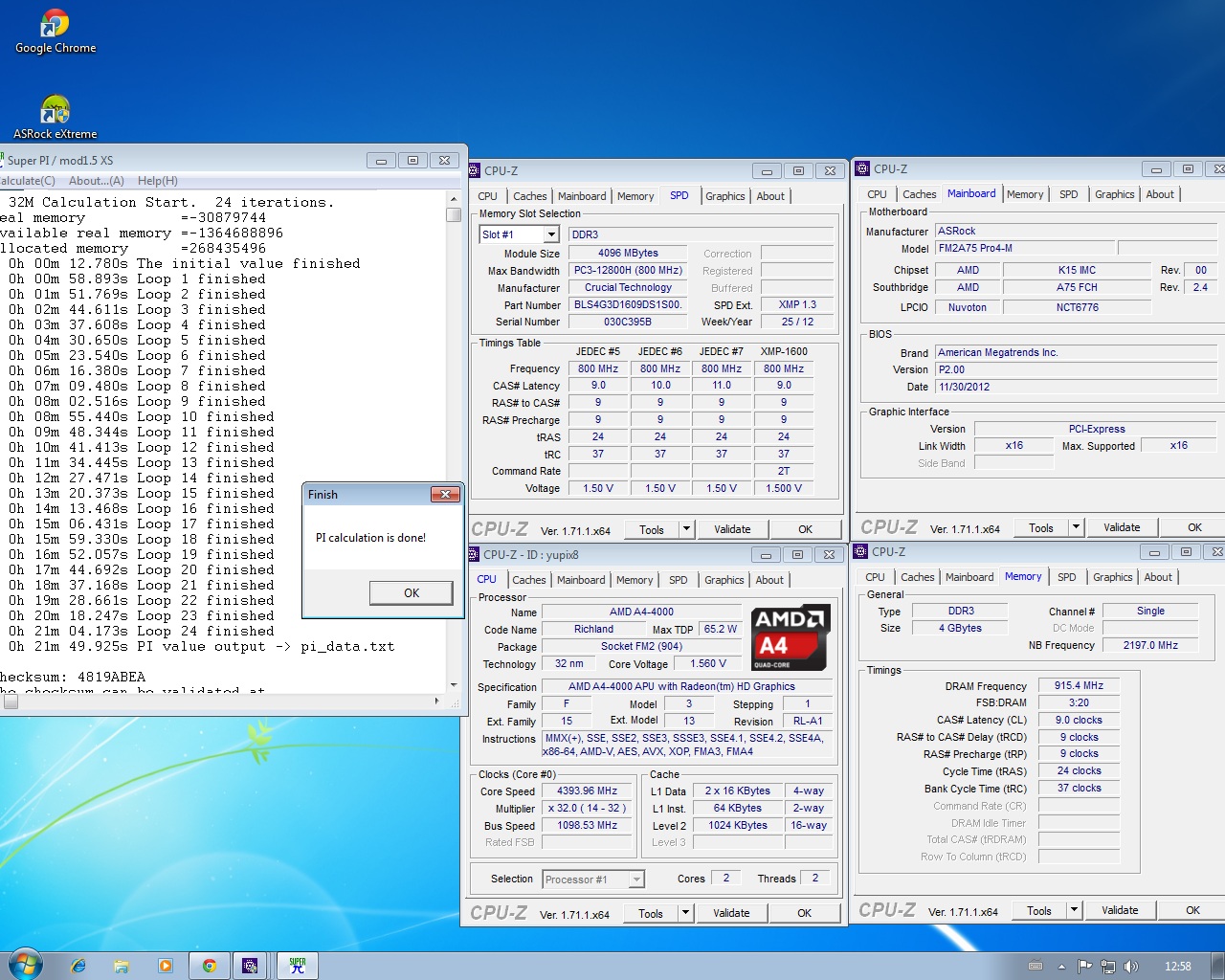This screenshot has height=980, width=1225.
Task: Open Super PI Calculate menu
Action: pos(28,181)
